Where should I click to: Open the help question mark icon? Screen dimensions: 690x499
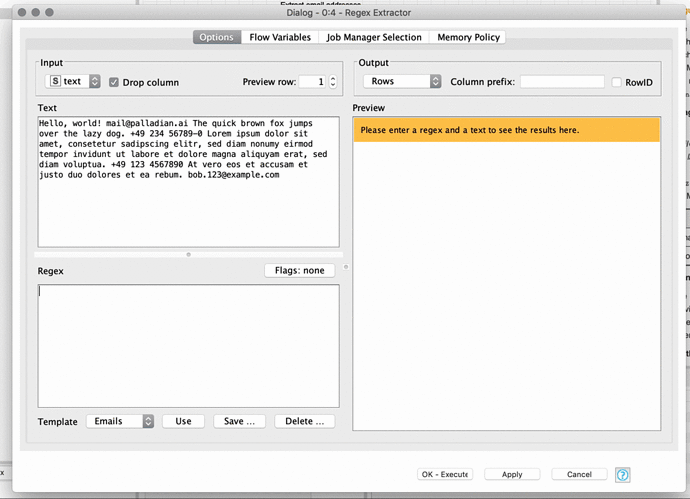(622, 475)
